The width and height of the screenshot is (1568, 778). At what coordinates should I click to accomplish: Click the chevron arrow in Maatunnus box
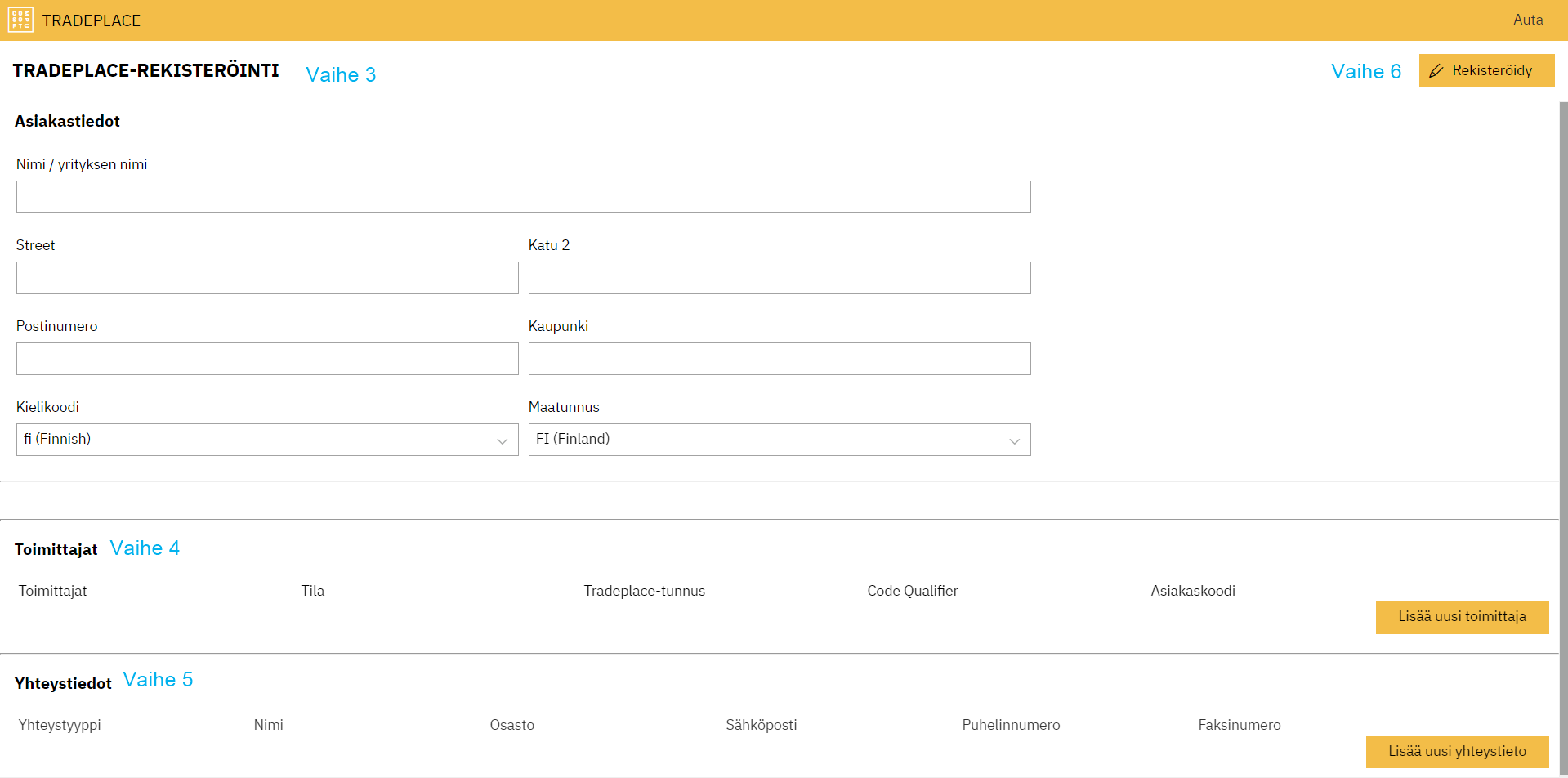point(1014,440)
